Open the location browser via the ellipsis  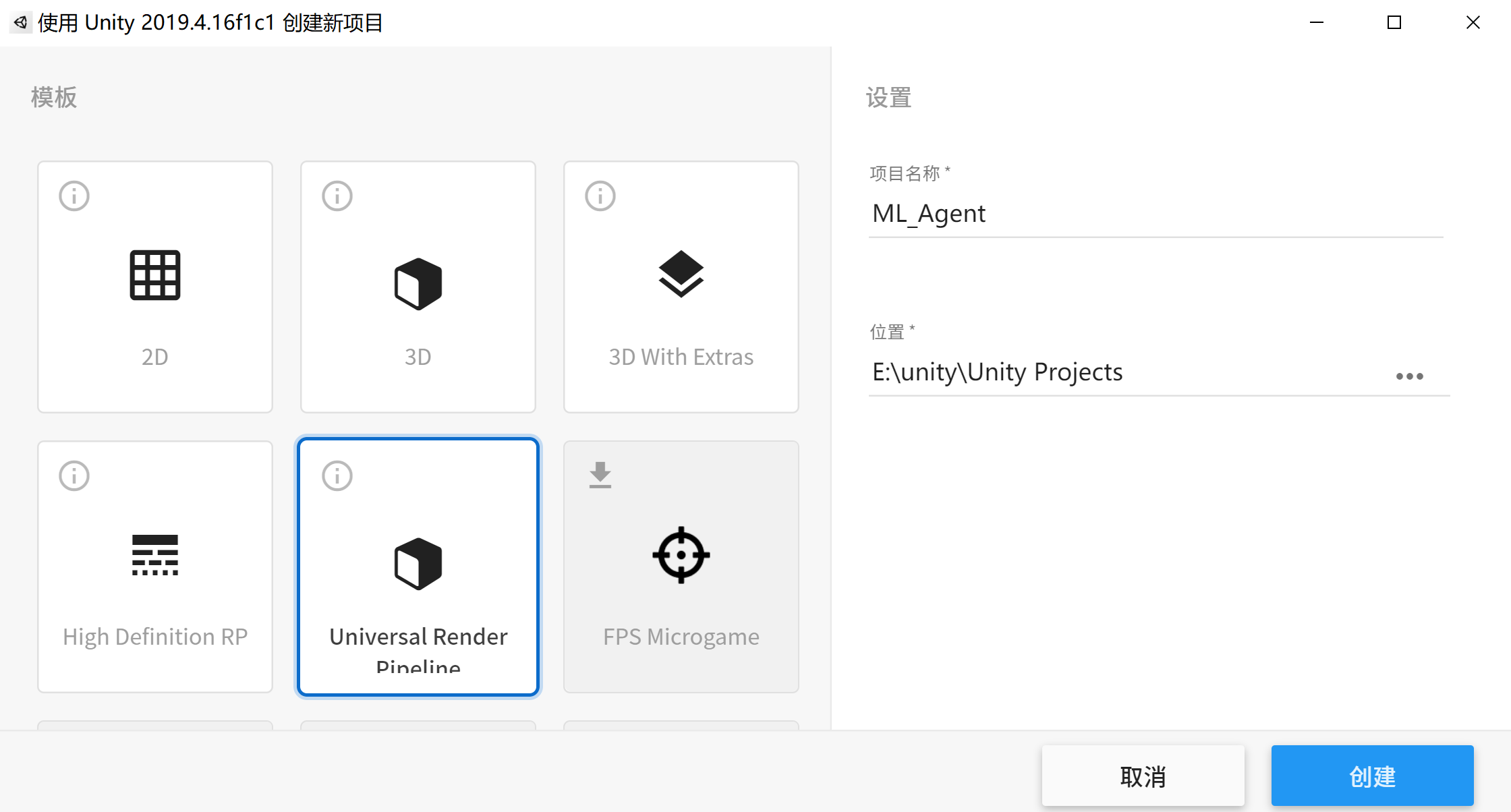1409,376
